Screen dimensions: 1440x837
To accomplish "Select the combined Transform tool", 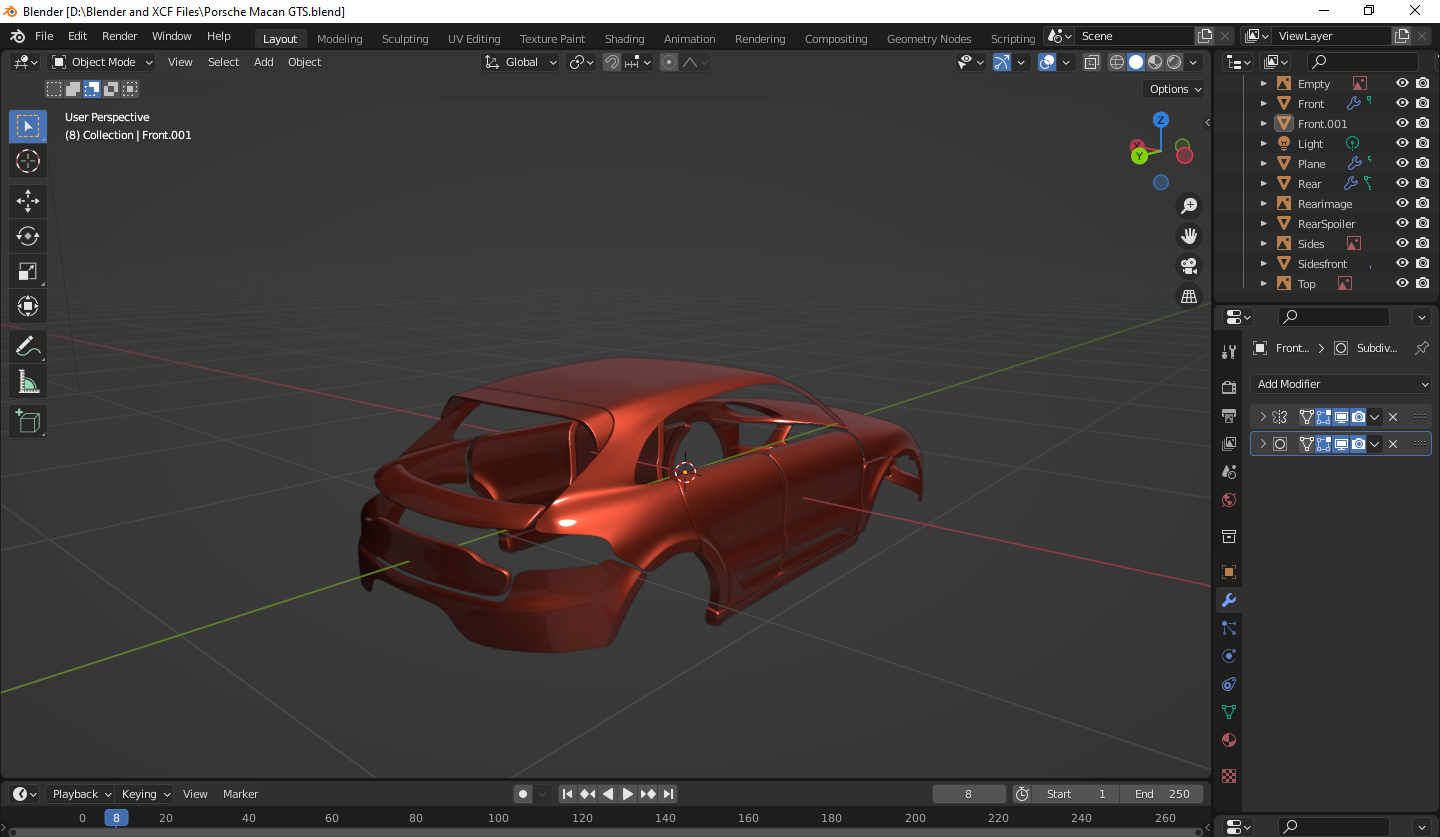I will 28,306.
